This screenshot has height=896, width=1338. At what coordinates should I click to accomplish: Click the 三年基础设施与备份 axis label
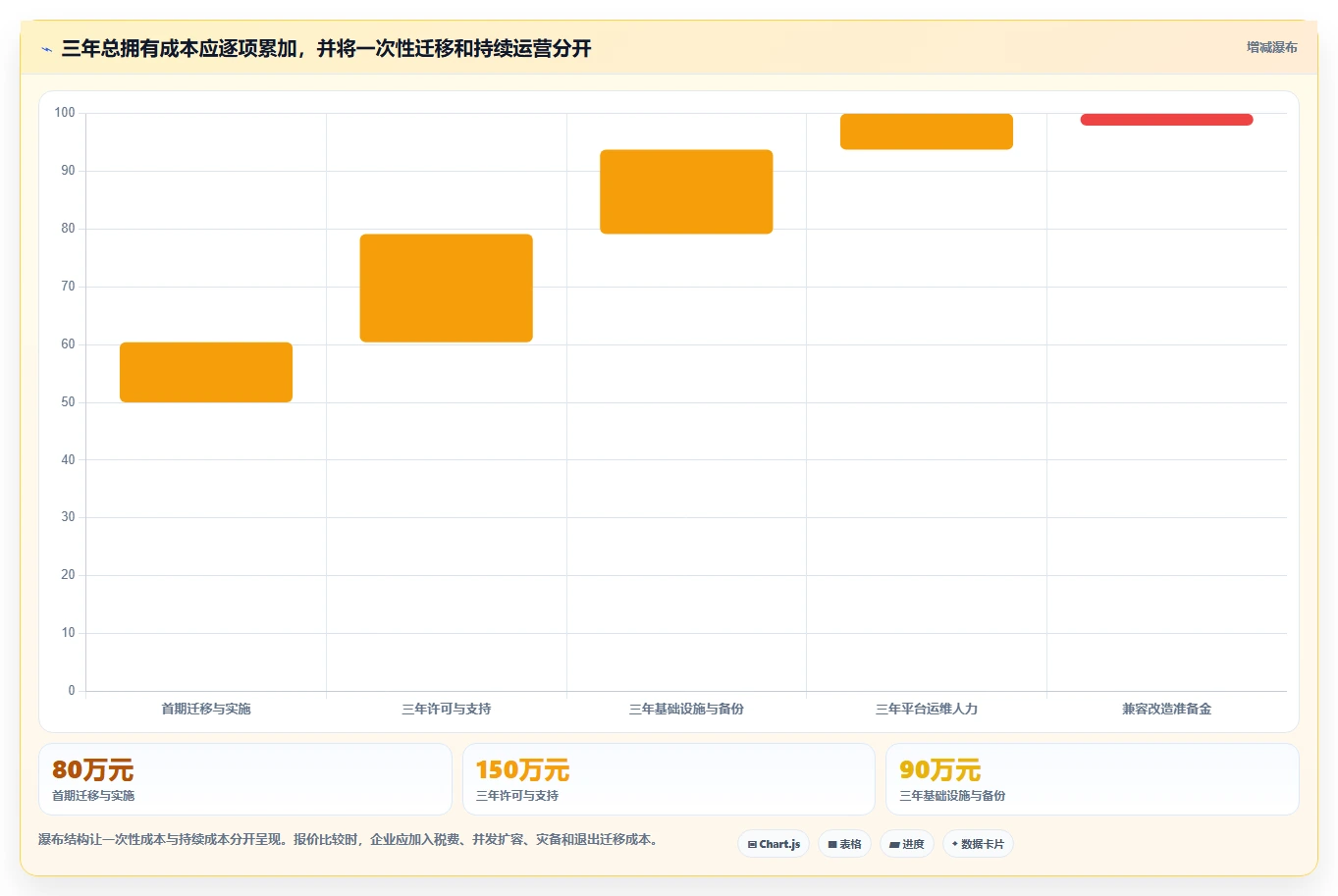pos(686,709)
